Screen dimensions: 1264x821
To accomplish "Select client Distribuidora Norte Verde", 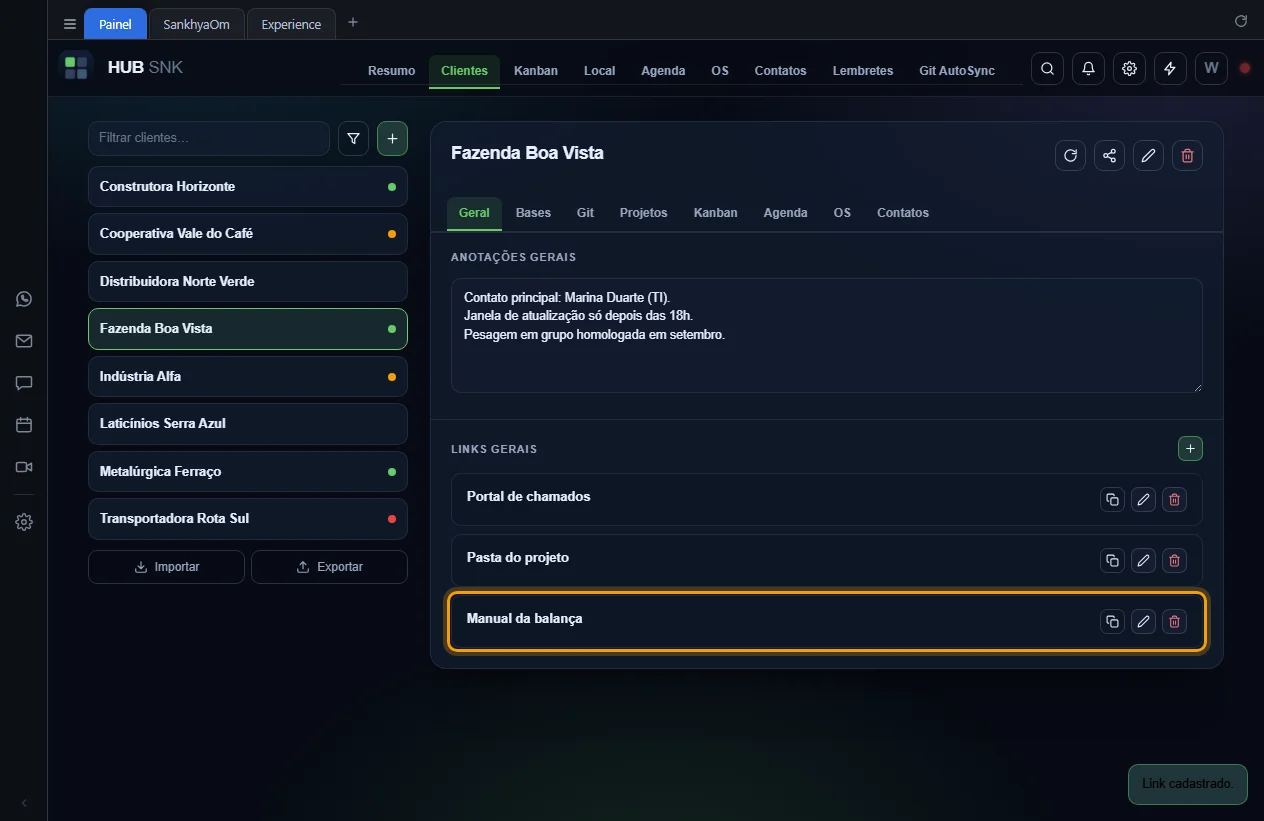I will 248,282.
